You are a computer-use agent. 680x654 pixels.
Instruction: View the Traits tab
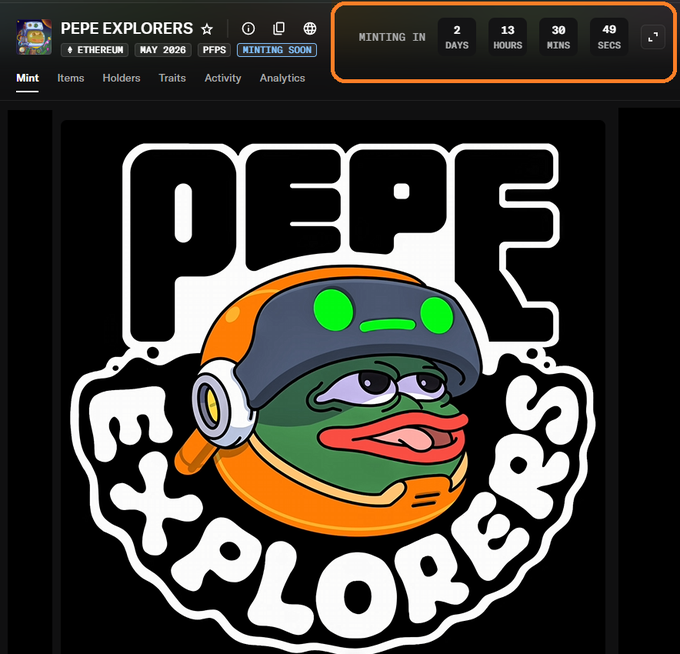172,78
